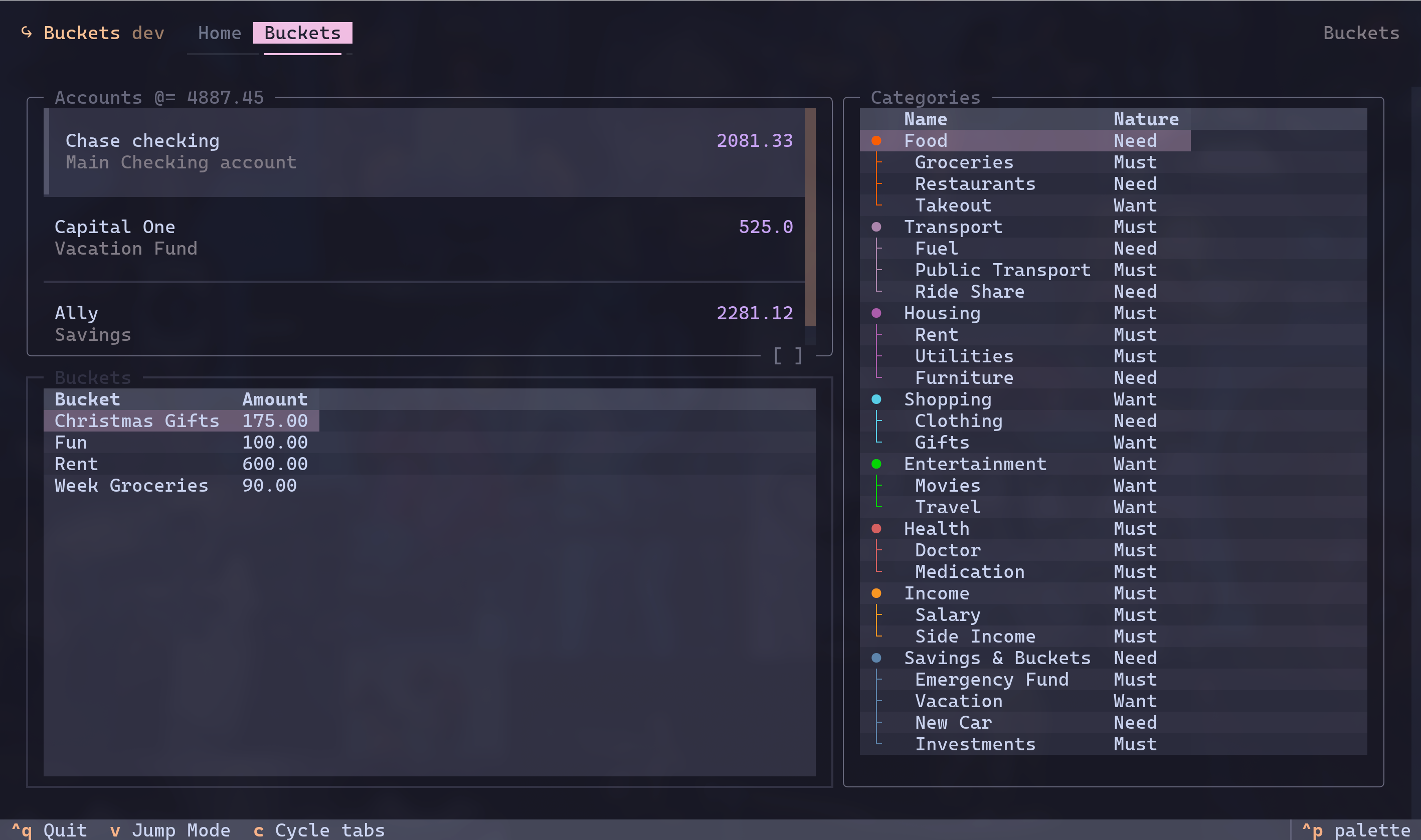This screenshot has width=1421, height=840.
Task: Click the Buckets app logo arrow icon
Action: pyautogui.click(x=26, y=32)
